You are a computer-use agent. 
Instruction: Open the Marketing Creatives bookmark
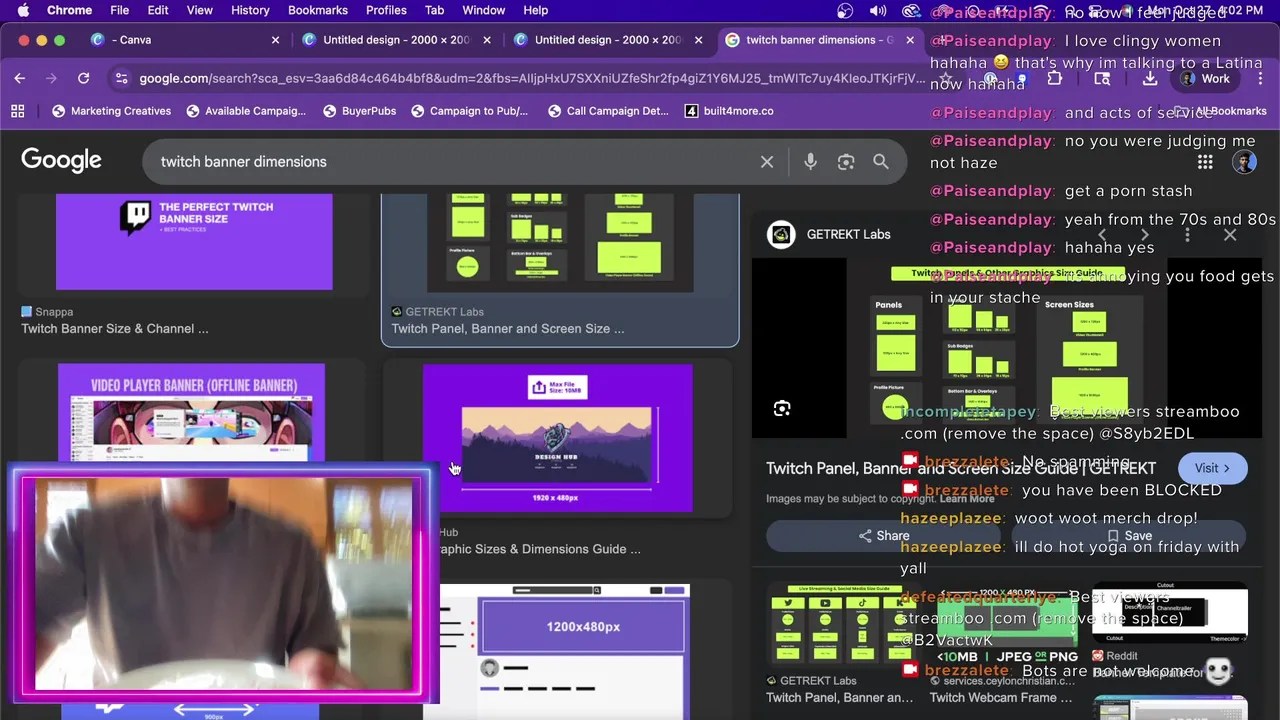[111, 111]
